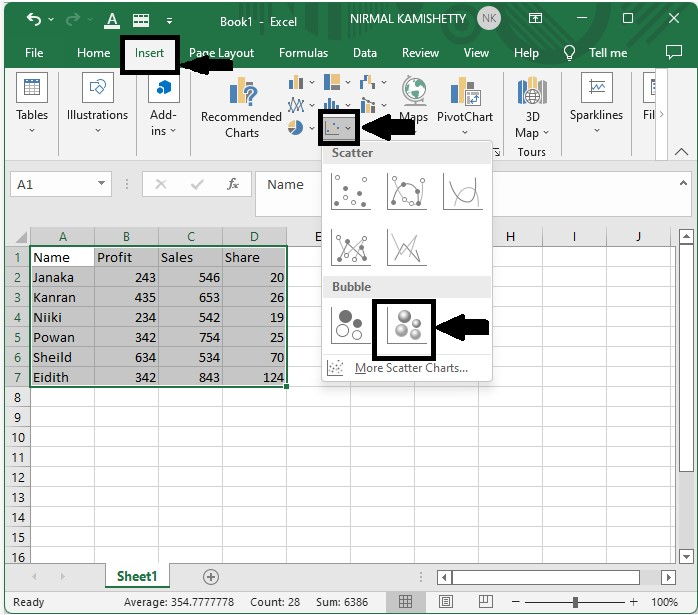Open the View tab
This screenshot has width=698, height=615.
[x=476, y=53]
